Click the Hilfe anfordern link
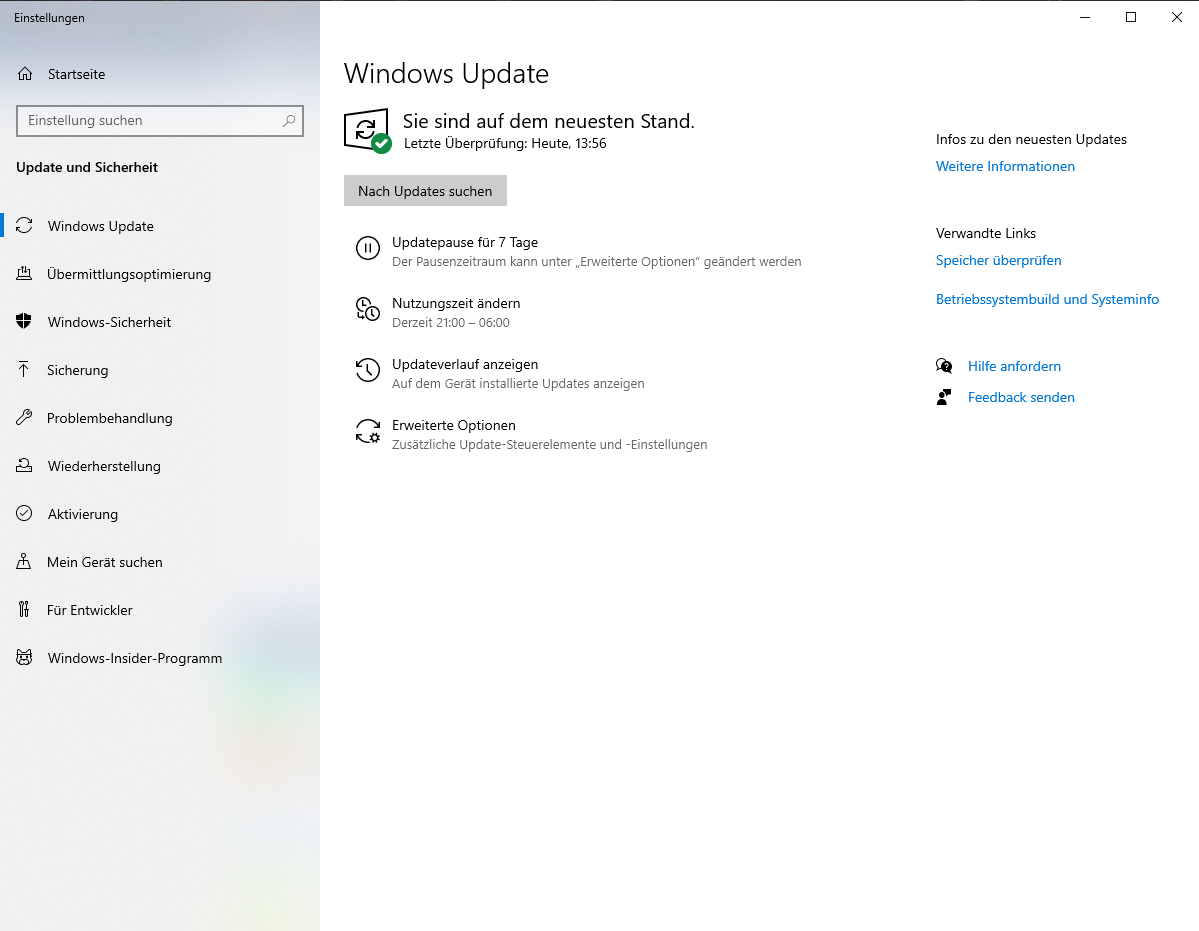 [1014, 366]
